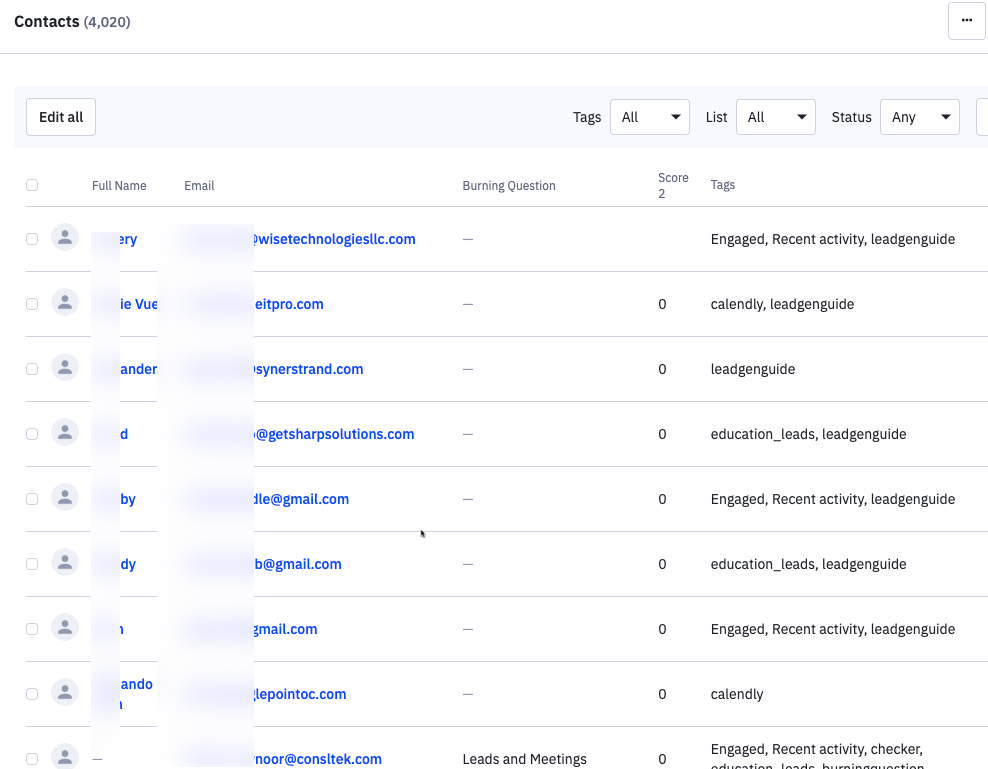Click avatar icon for dle@gmail.com contact
This screenshot has height=769, width=988.
point(65,497)
